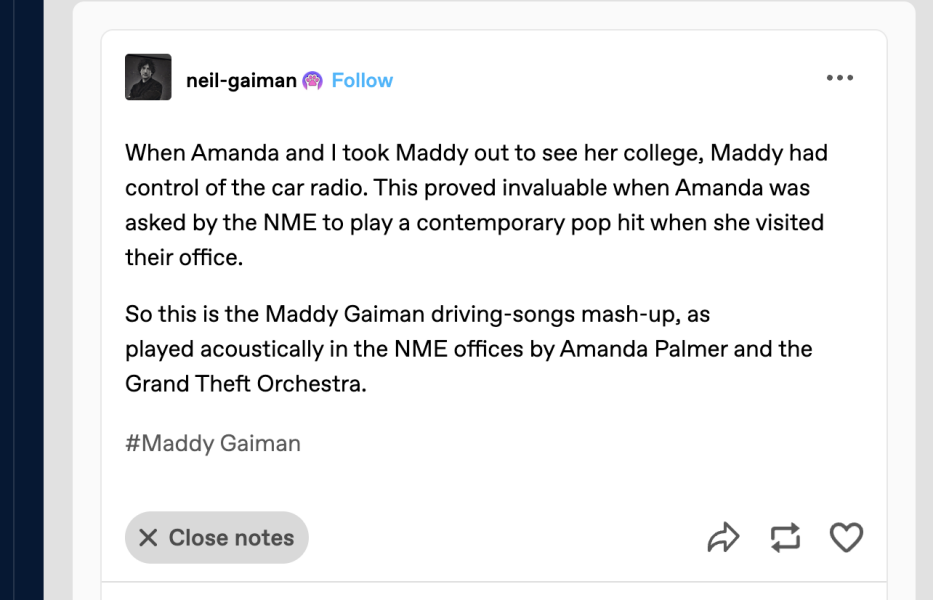Open the #Maddy Gaiman tag page
This screenshot has height=600, width=933.
coord(212,443)
